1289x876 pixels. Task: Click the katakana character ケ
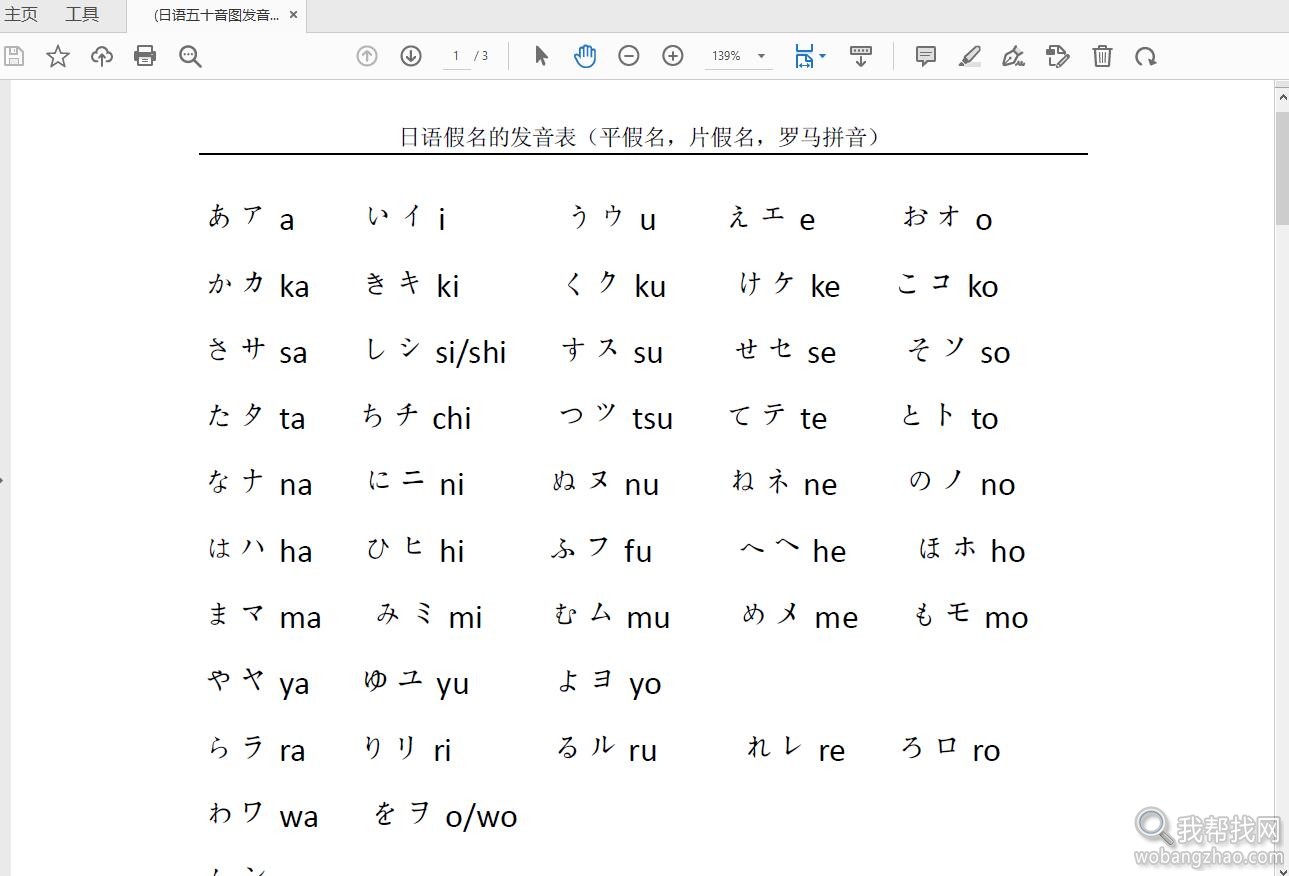(x=784, y=282)
